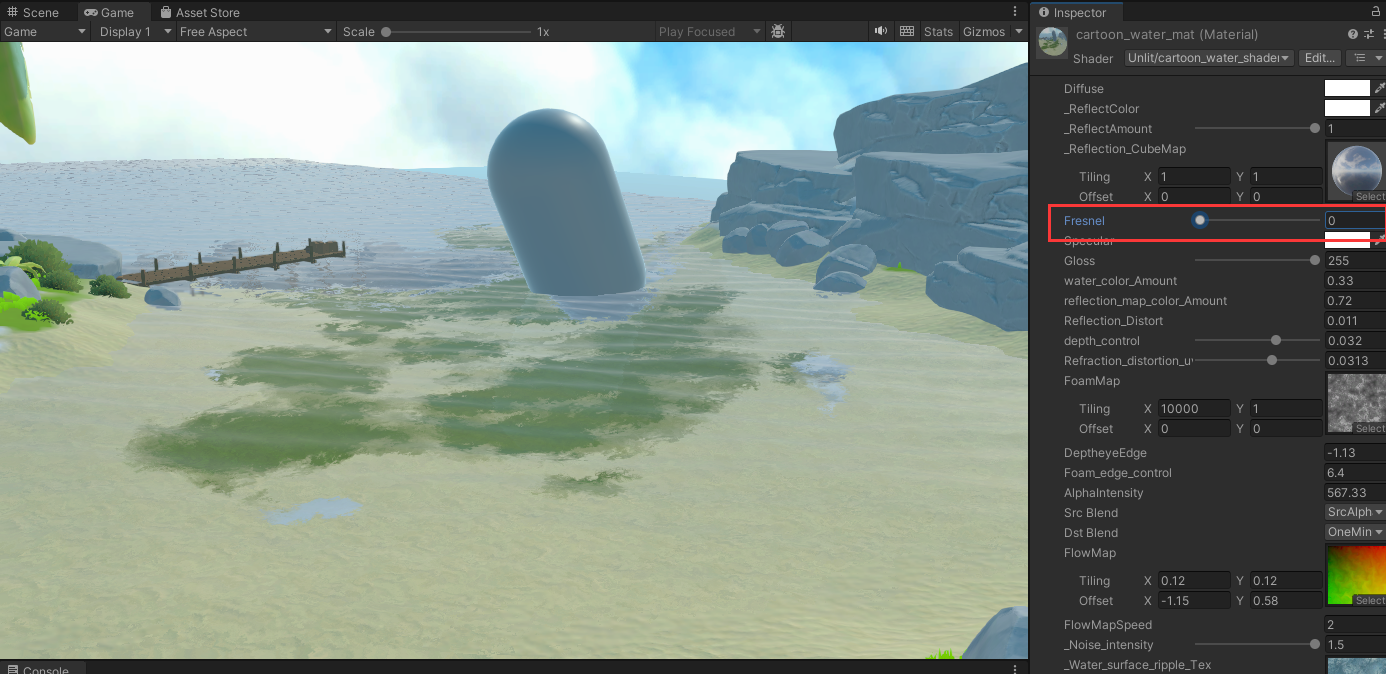Click the Gloss slider
Viewport: 1386px width, 674px height.
pos(1257,260)
